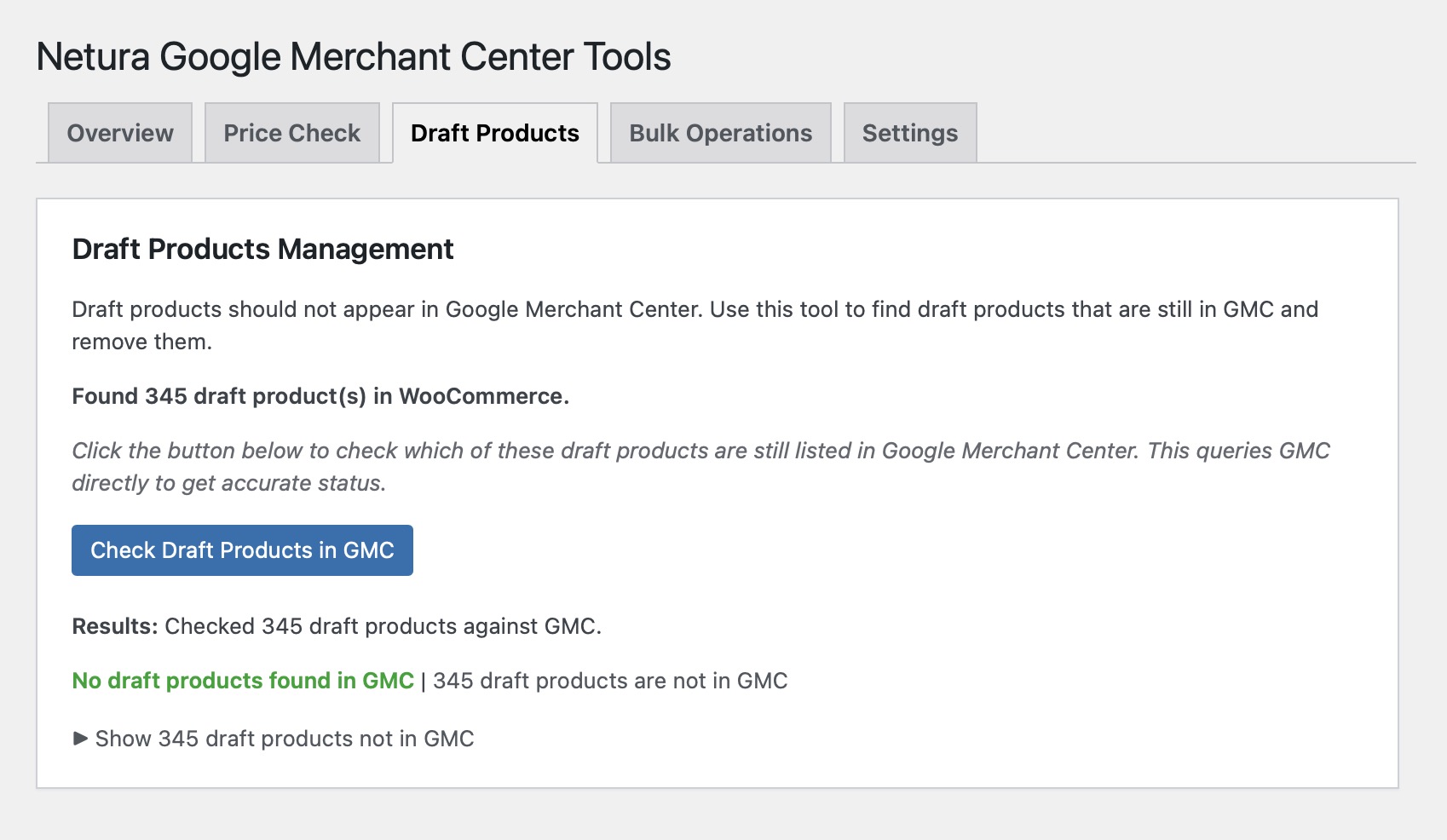Go to the Bulk Operations tab

[719, 133]
